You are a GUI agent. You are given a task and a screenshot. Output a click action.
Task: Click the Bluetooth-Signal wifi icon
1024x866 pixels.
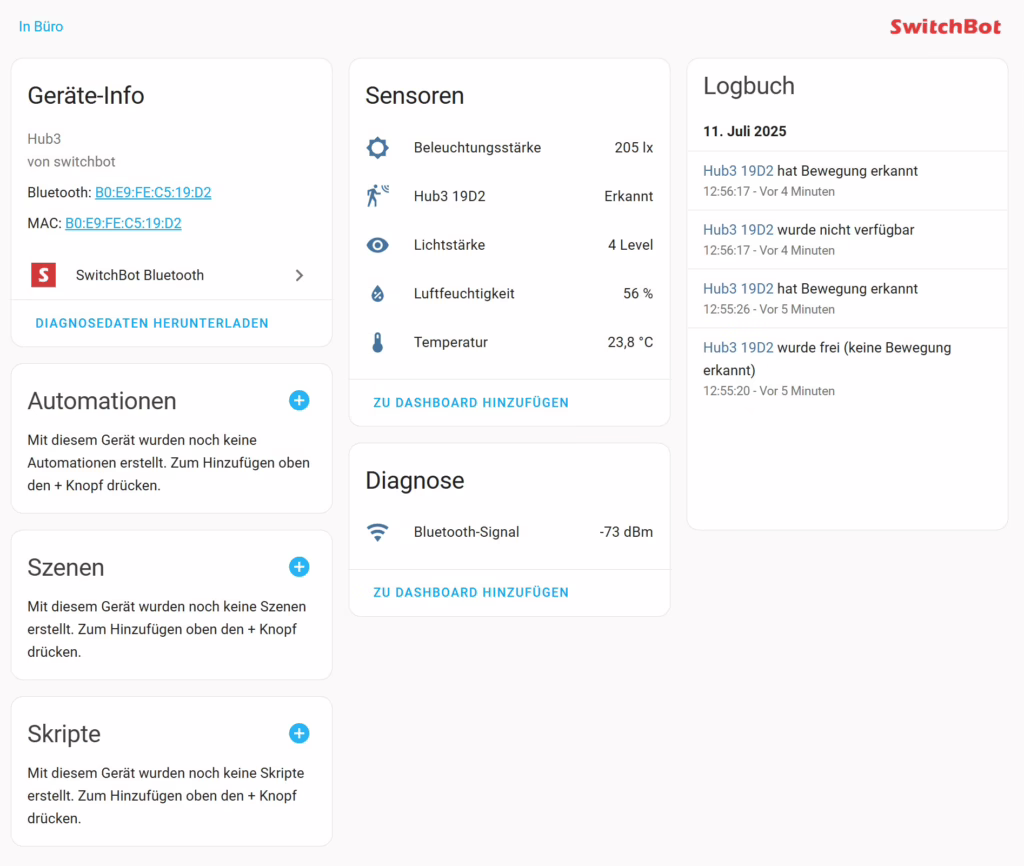click(x=377, y=532)
